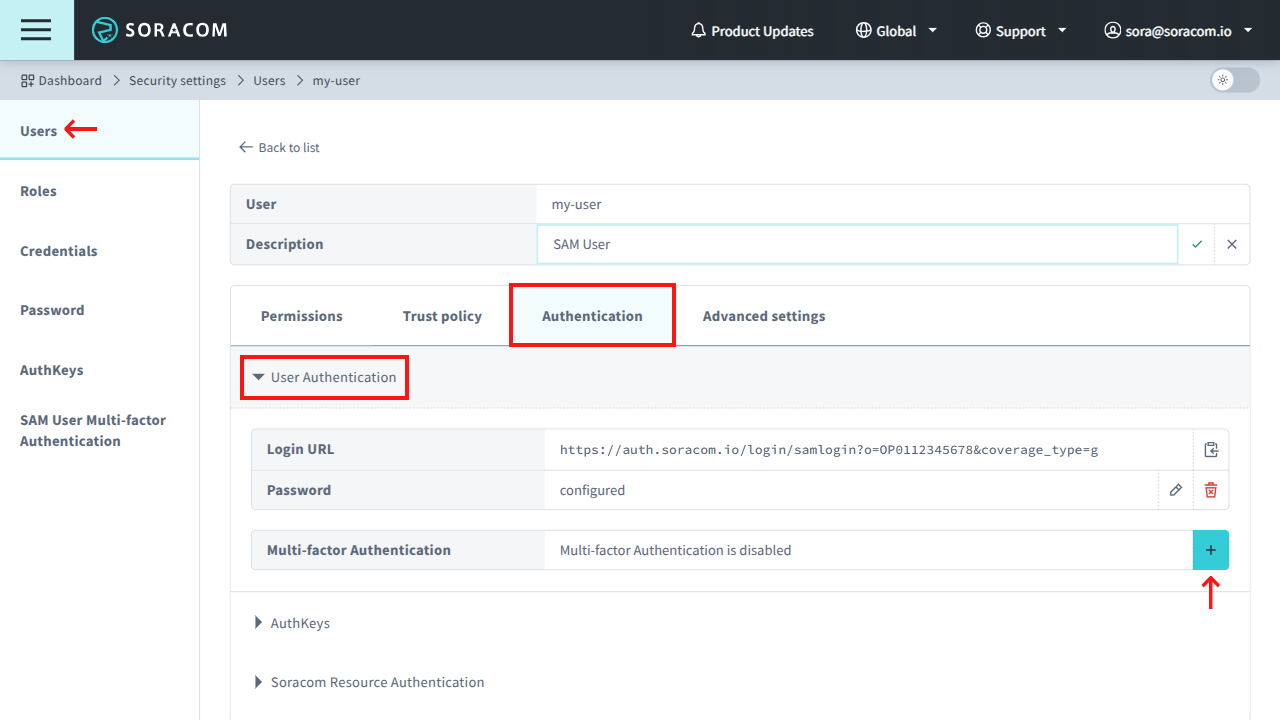Check Product Updates notifications bell
Viewport: 1280px width, 720px height.
[x=752, y=30]
